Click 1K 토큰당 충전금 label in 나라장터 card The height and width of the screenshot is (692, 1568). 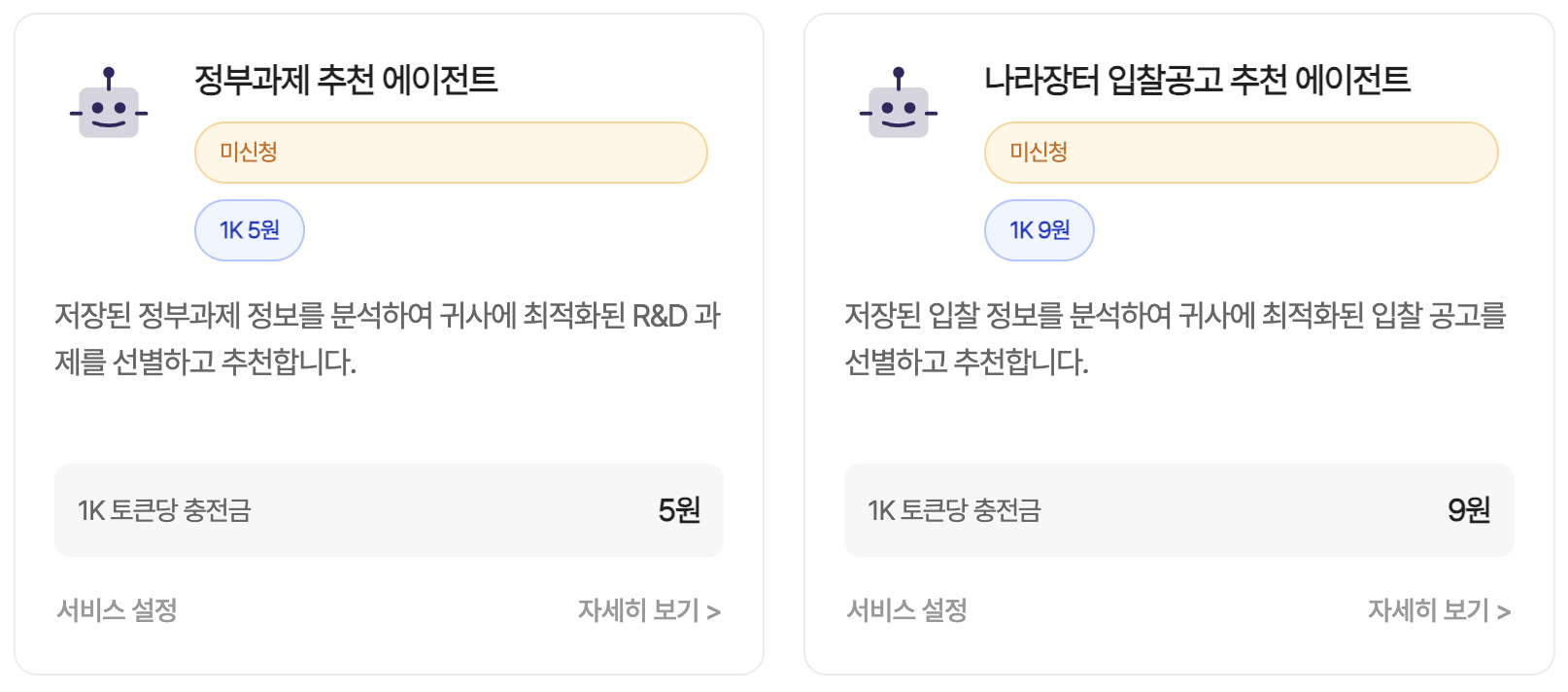pyautogui.click(x=954, y=510)
